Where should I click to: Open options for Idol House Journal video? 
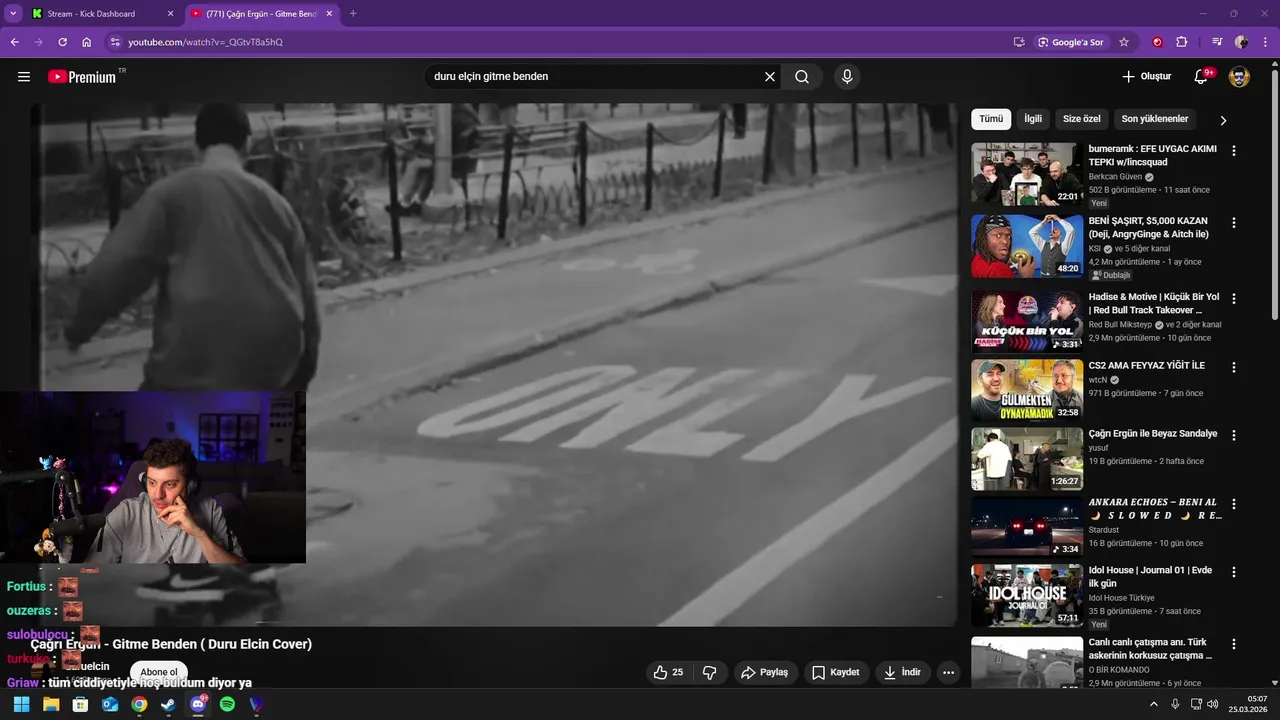tap(1234, 572)
